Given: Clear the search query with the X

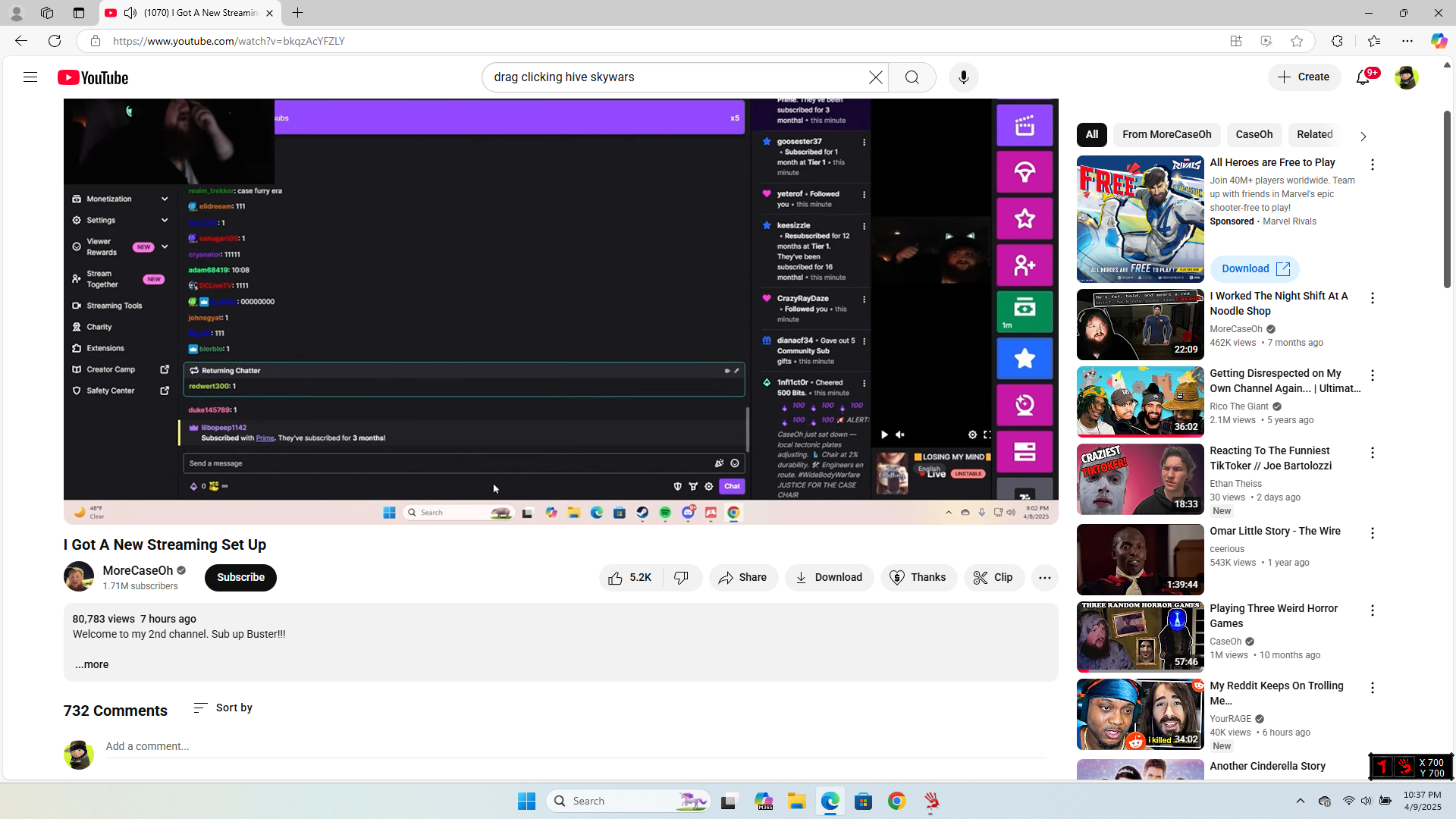Looking at the screenshot, I should click(876, 77).
